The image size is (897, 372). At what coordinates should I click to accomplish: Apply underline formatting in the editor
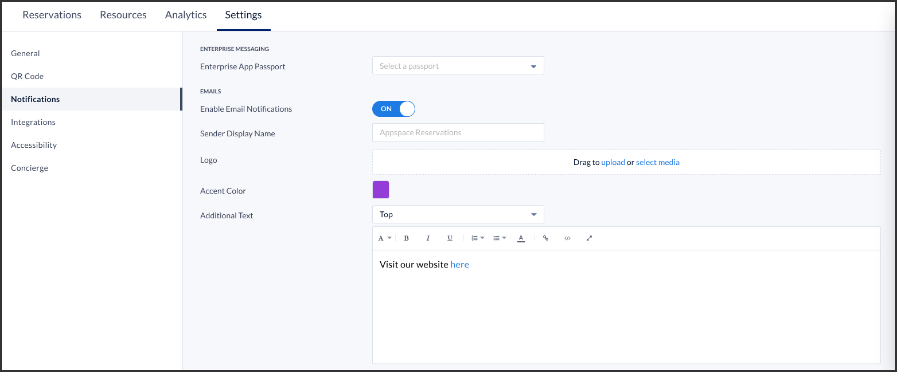click(x=450, y=238)
